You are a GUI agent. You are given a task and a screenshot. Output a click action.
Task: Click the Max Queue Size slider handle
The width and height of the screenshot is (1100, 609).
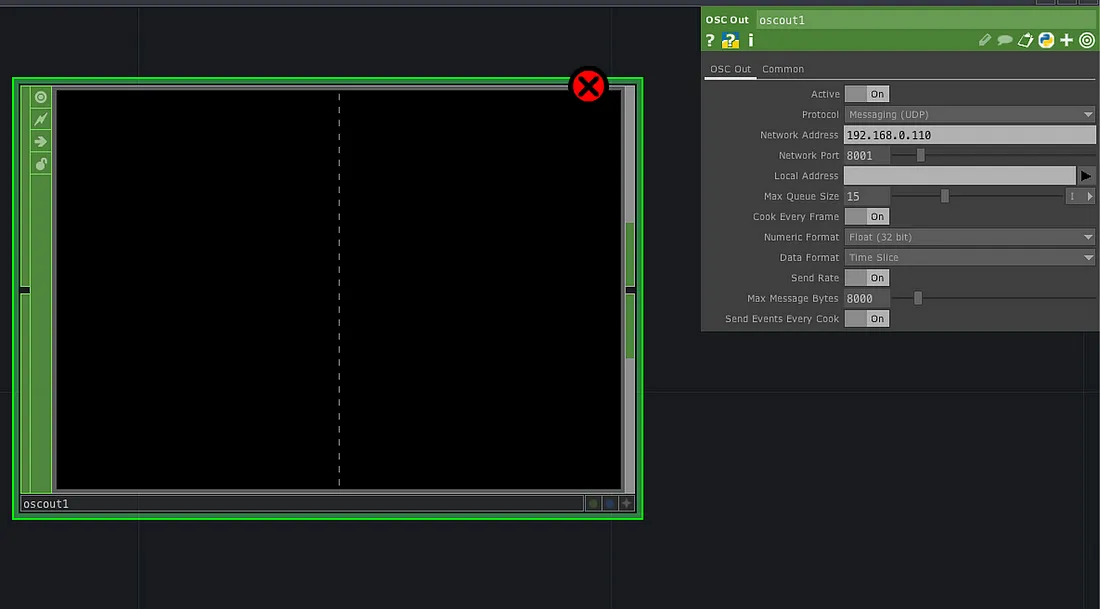945,196
